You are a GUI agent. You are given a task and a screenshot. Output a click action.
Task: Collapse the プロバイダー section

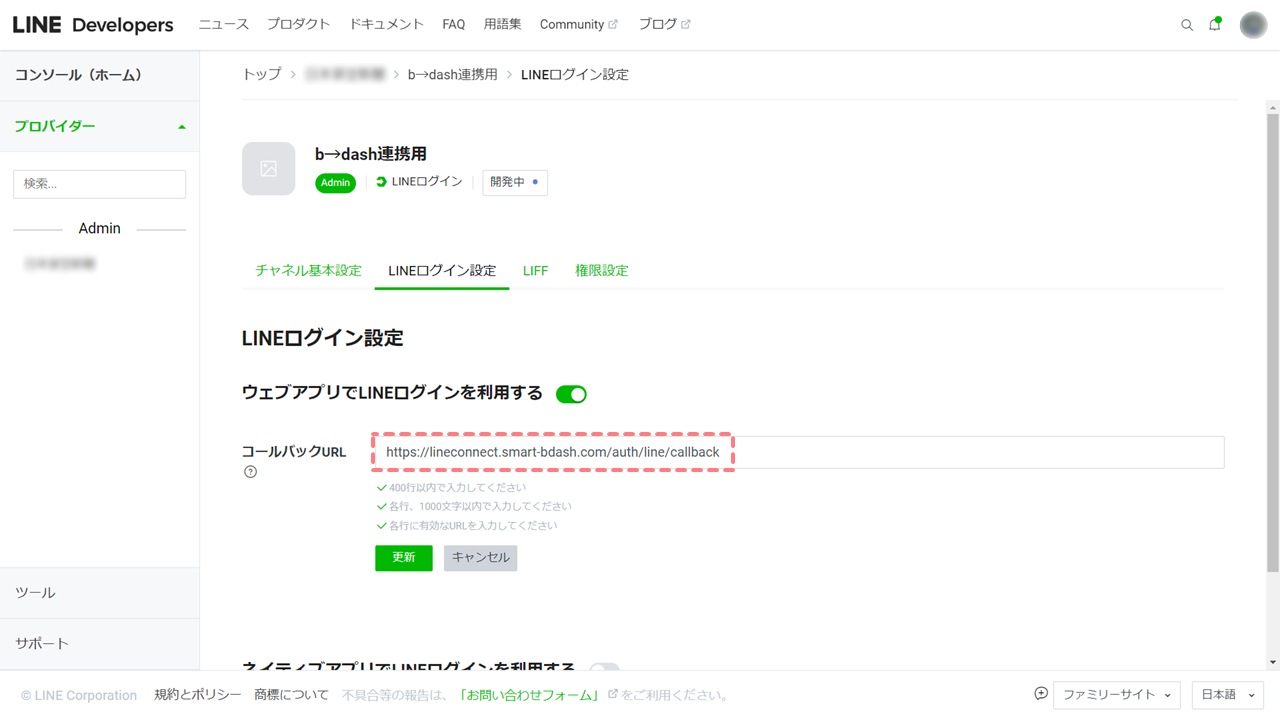(99, 127)
